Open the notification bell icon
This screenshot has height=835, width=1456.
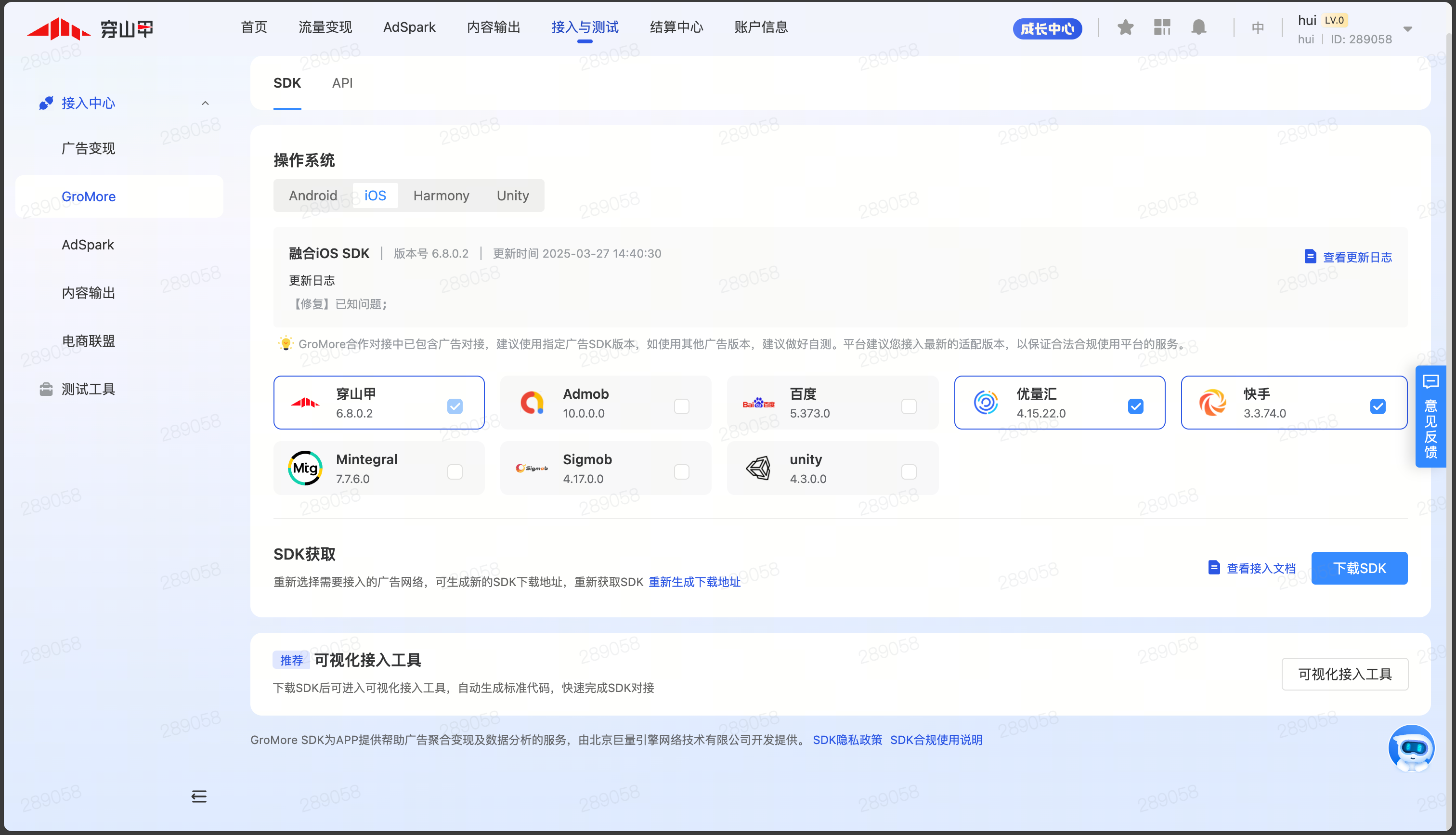[1198, 27]
